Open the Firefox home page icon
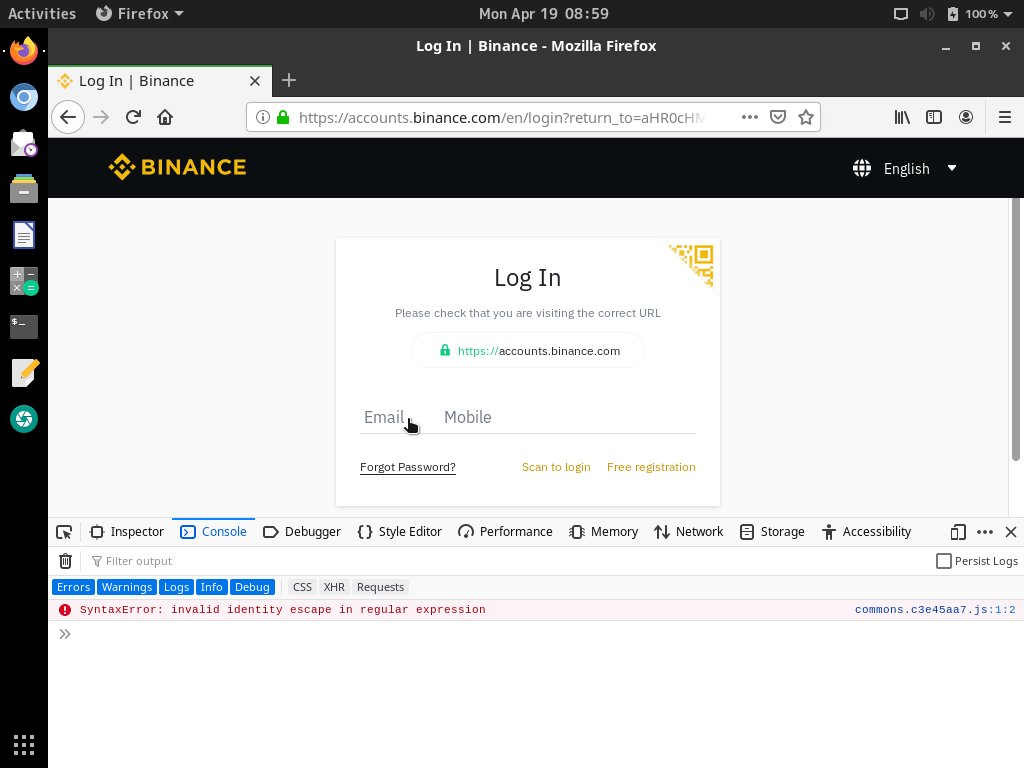1024x768 pixels. (165, 118)
